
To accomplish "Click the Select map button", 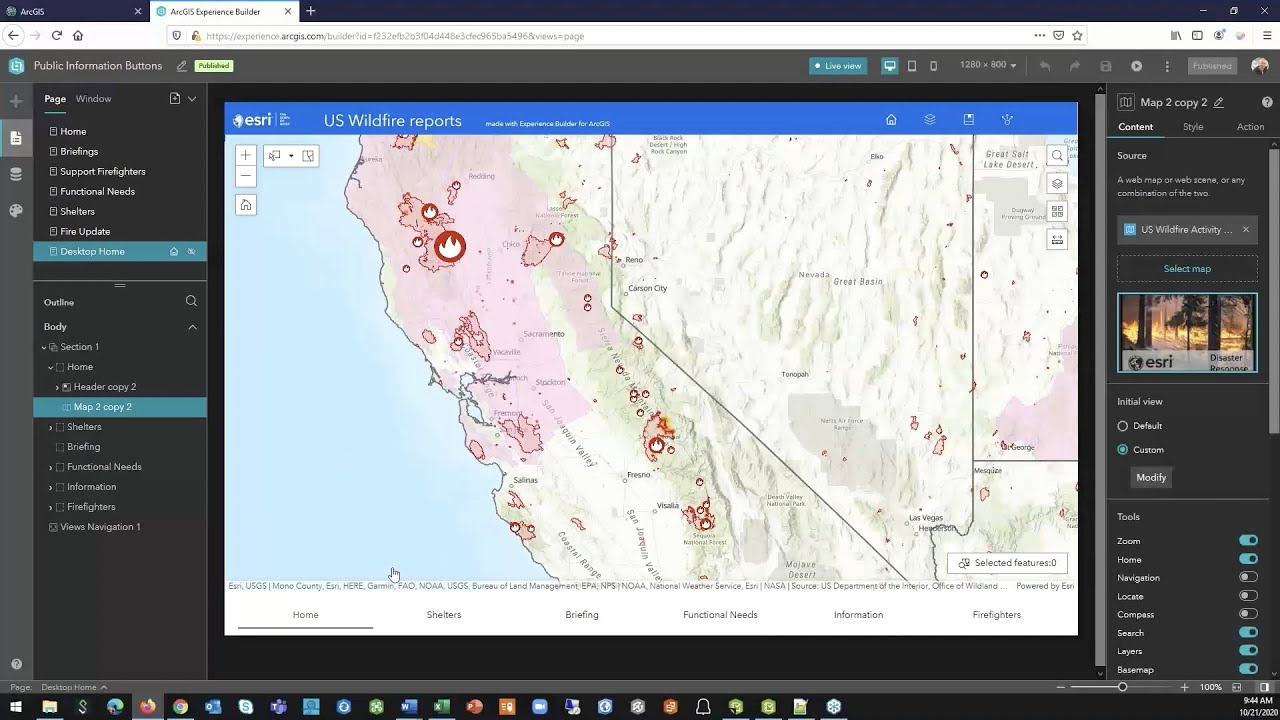I will (x=1187, y=269).
